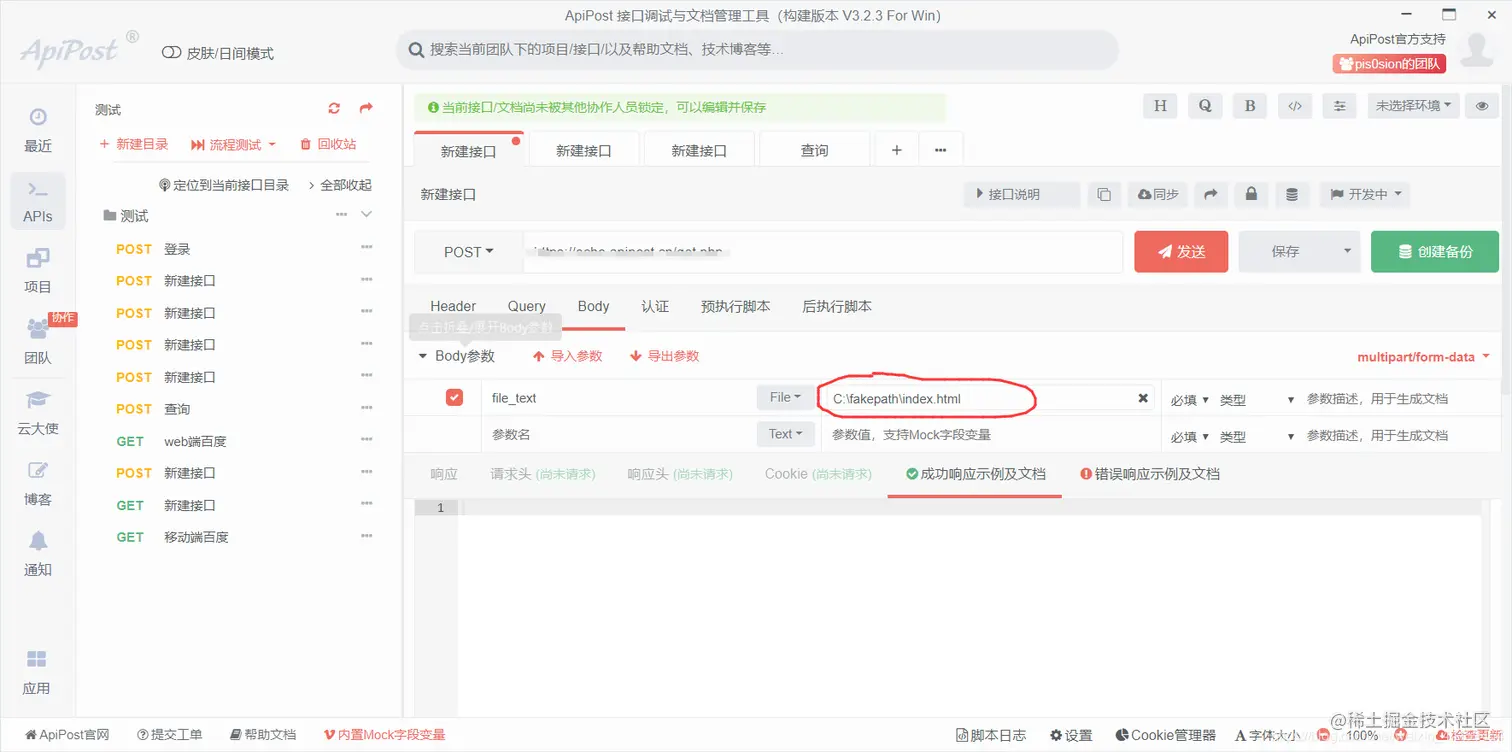Open the 保存 save dropdown arrow
Image resolution: width=1512 pixels, height=752 pixels.
[x=1347, y=252]
